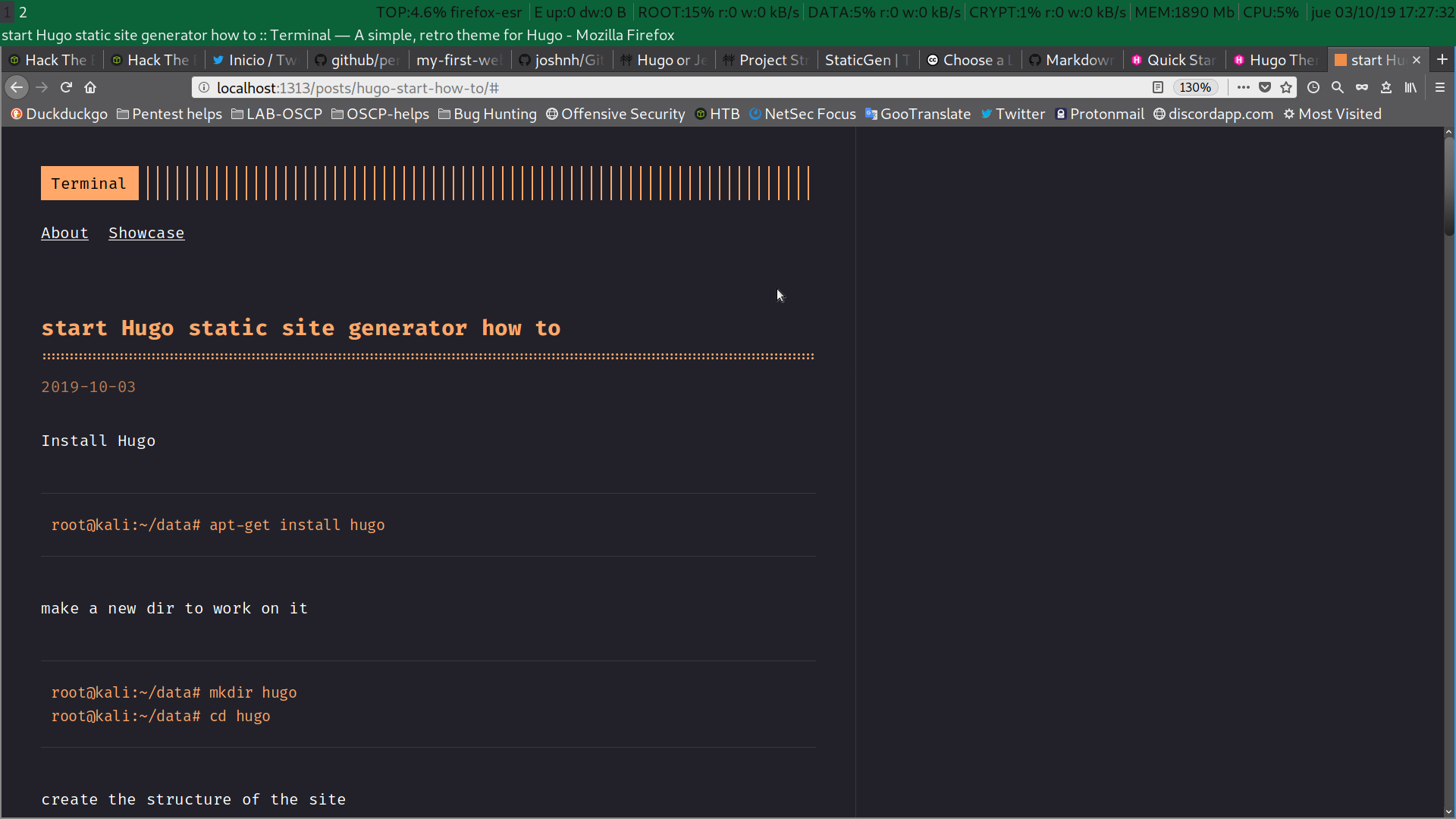The height and width of the screenshot is (819, 1456).
Task: Open GooTranslate bookmark
Action: (x=918, y=115)
